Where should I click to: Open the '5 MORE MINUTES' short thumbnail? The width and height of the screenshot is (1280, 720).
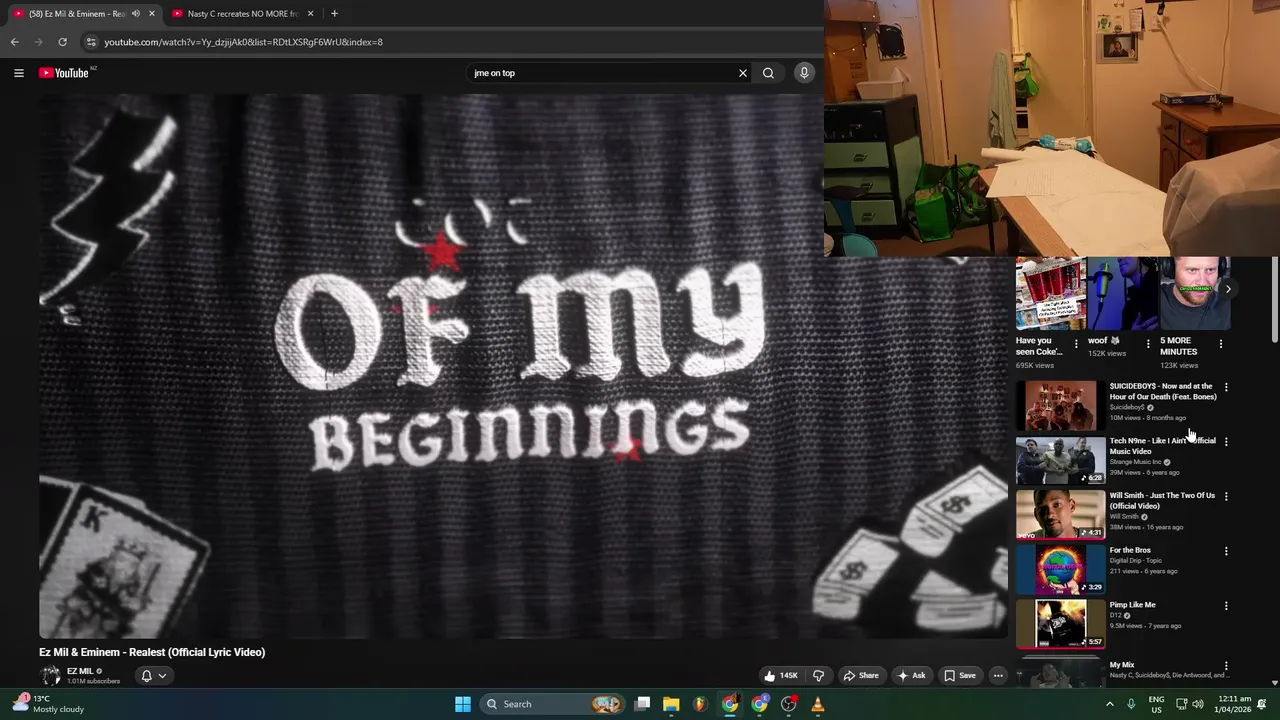click(1195, 293)
